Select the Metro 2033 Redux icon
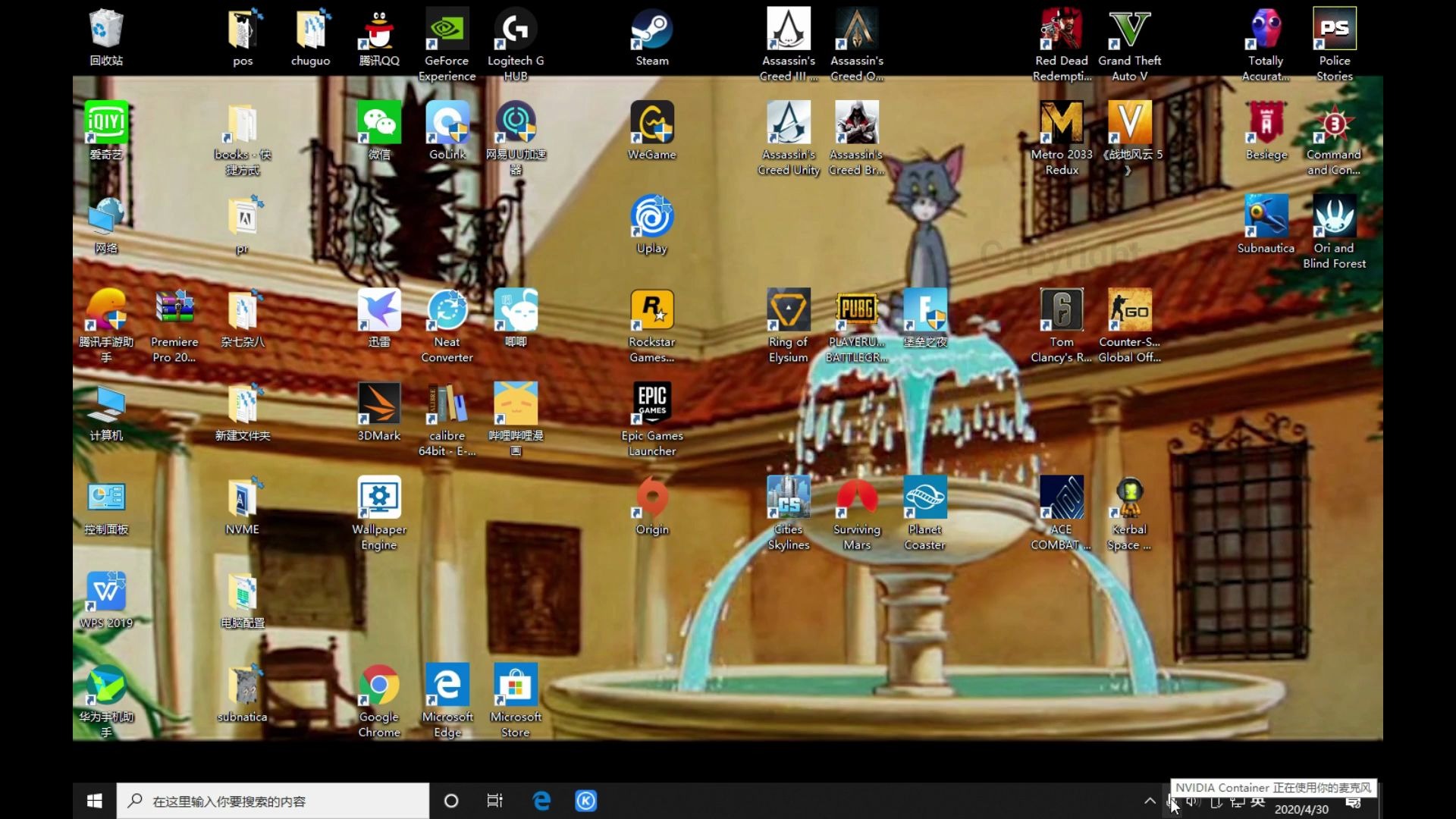 pos(1062,138)
